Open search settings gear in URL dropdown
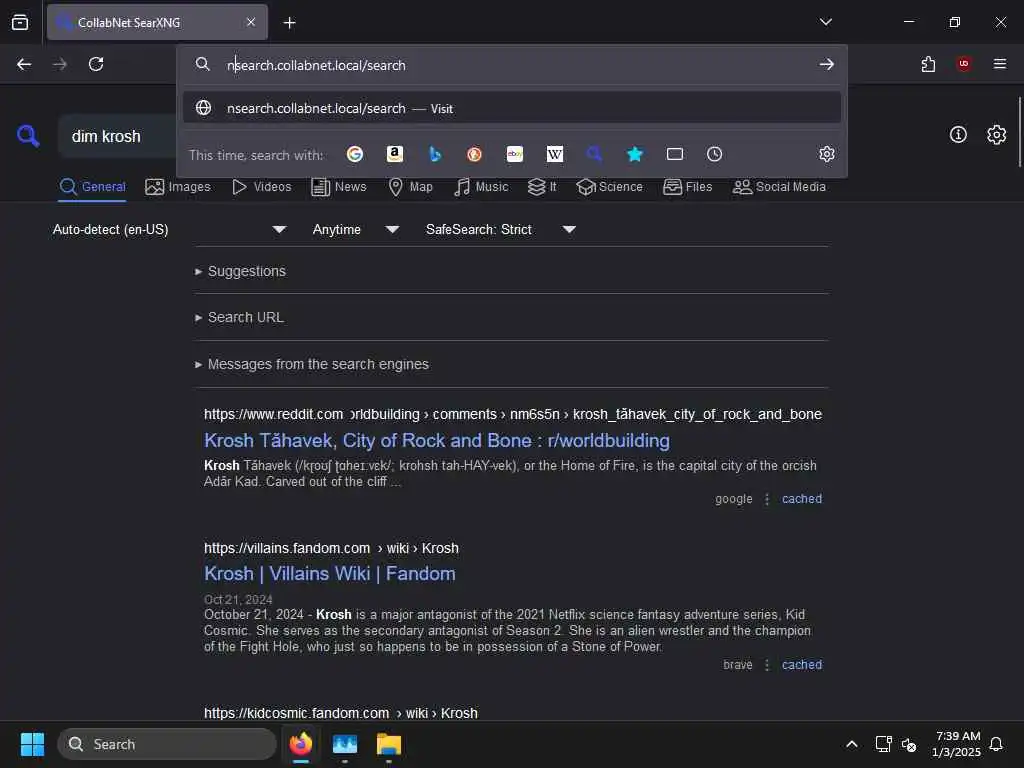 [827, 154]
